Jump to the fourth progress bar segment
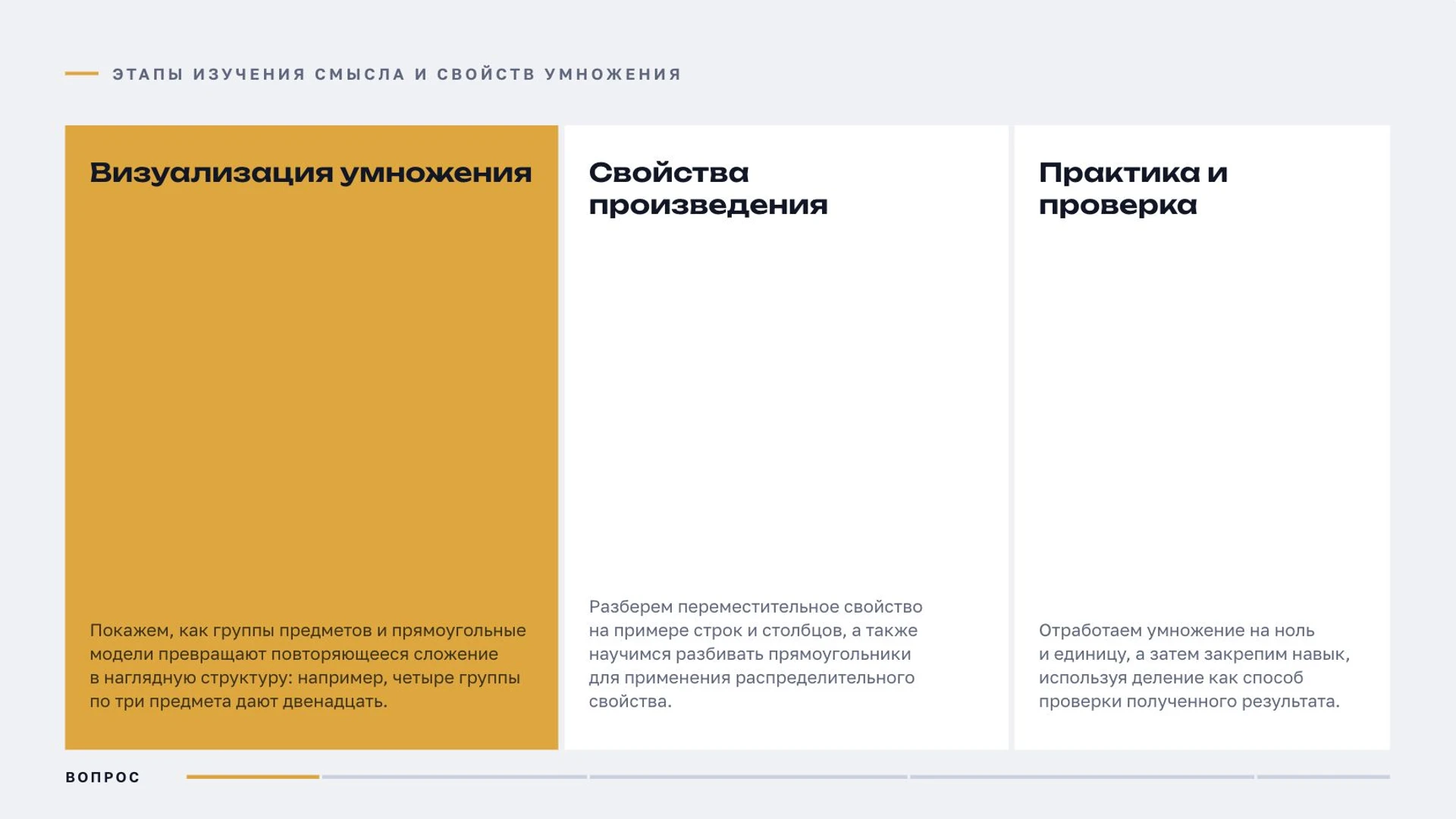Image resolution: width=1456 pixels, height=819 pixels. pyautogui.click(x=1082, y=777)
